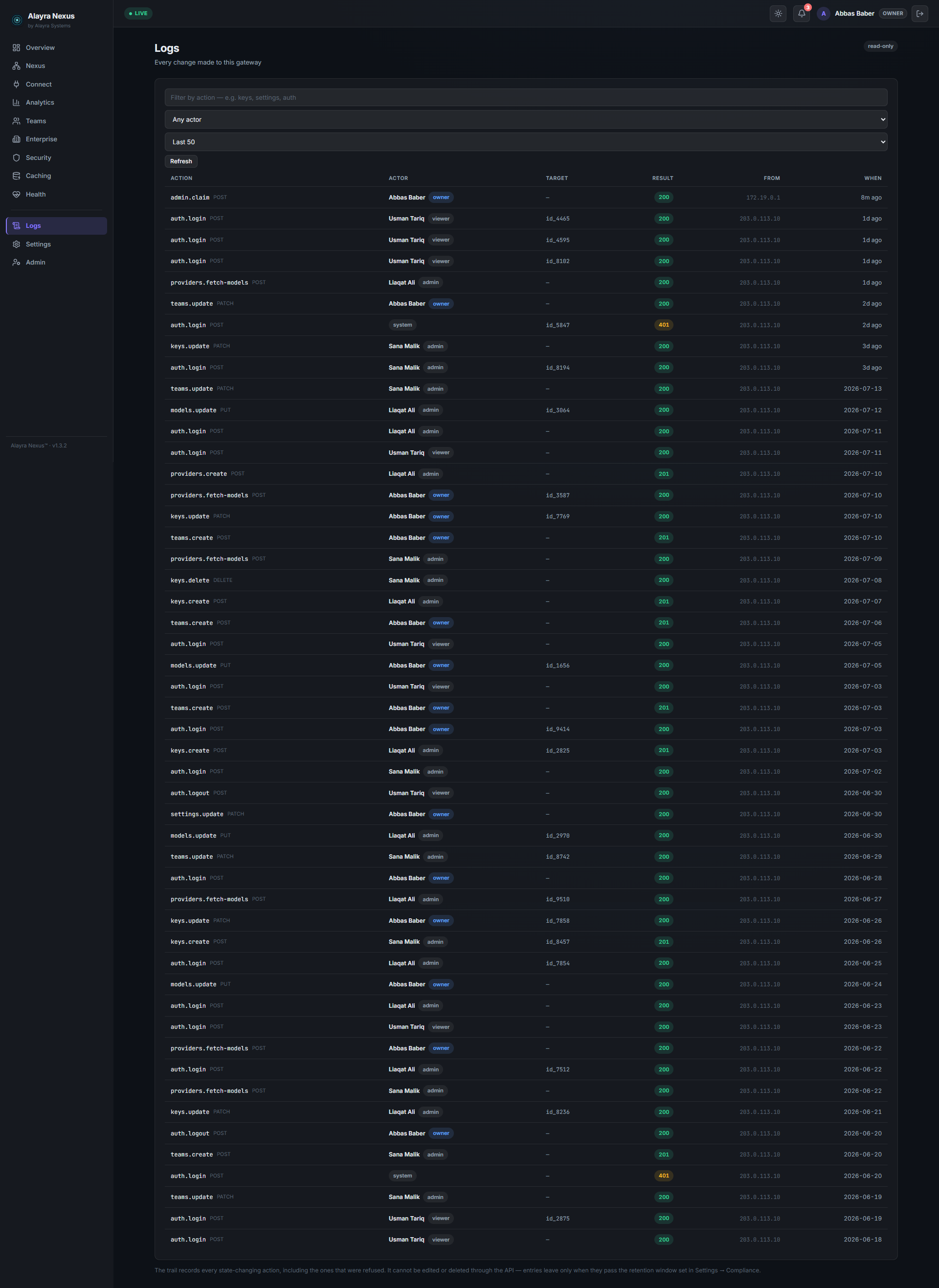
Task: Click the Alayra Nexus logo icon
Action: point(17,20)
